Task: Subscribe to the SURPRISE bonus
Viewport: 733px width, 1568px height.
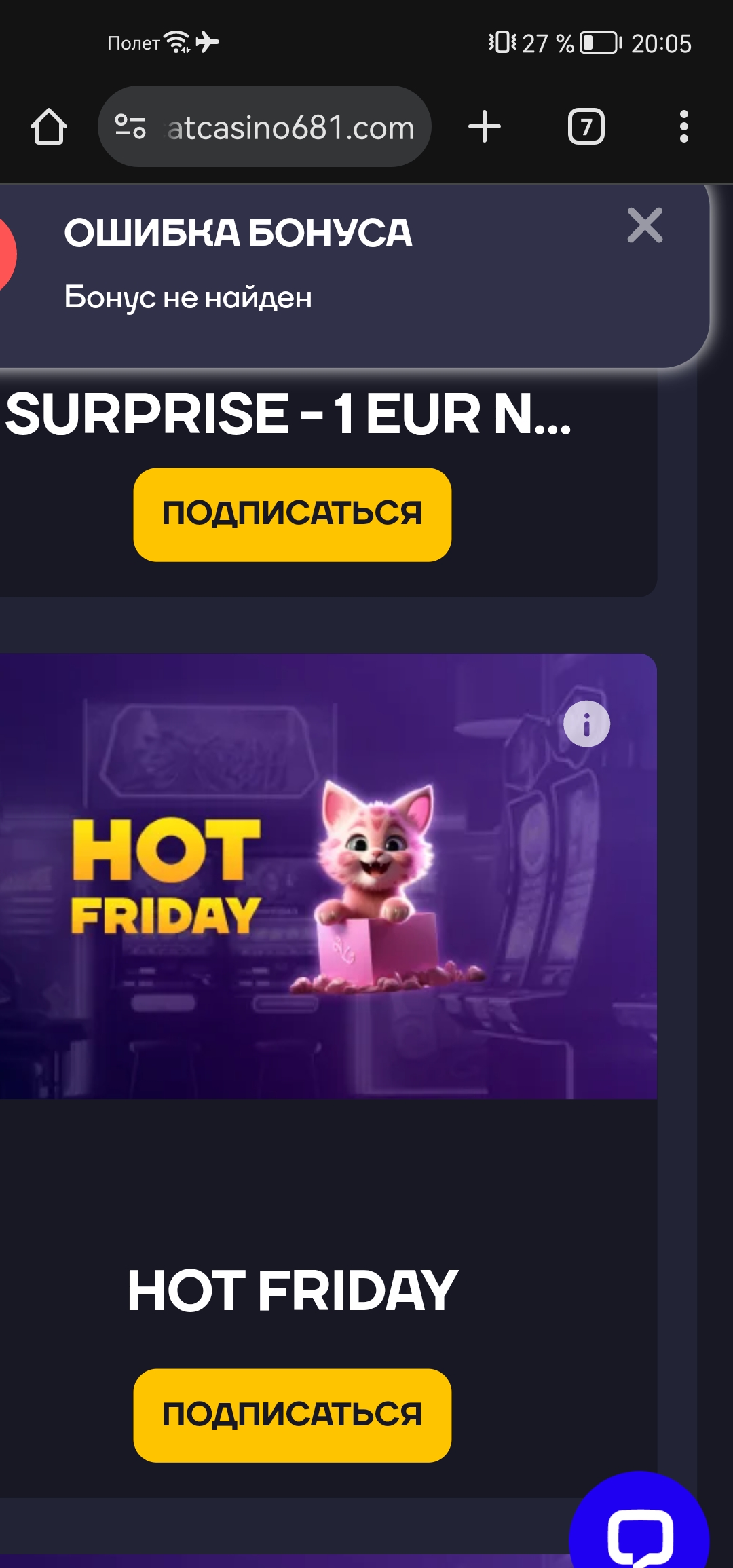Action: click(x=293, y=515)
